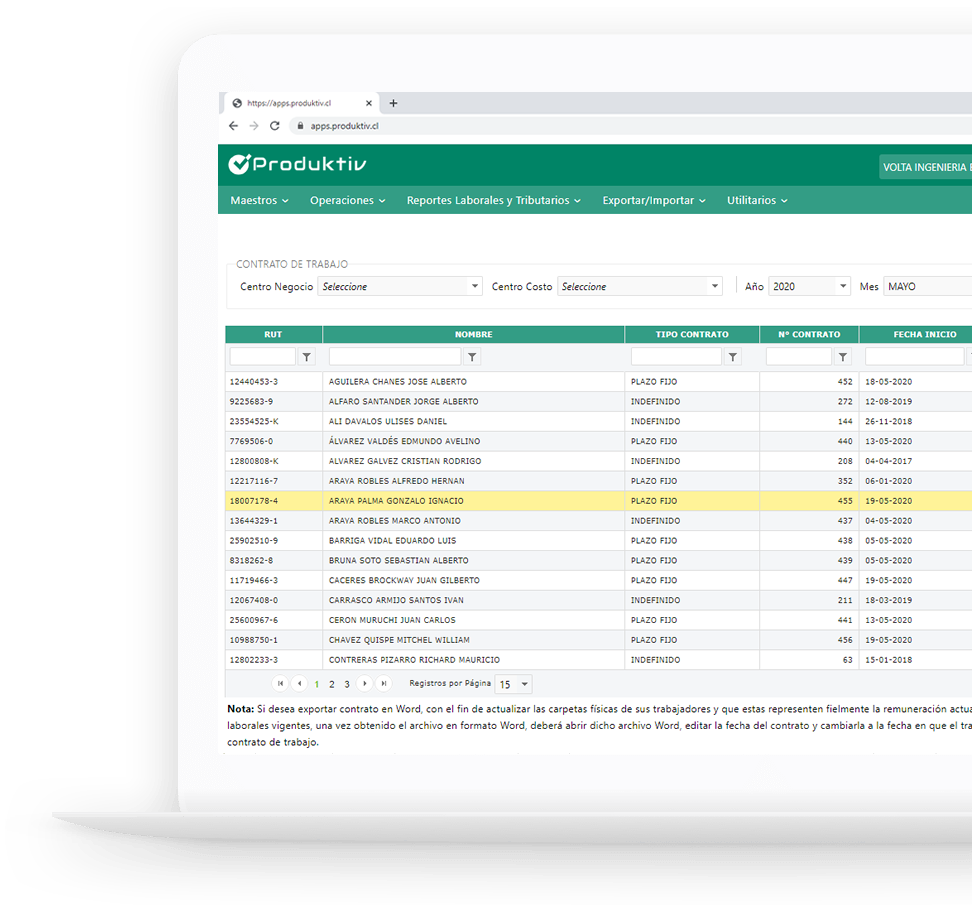972x913 pixels.
Task: Select row ARAYA ROBLES ALFREDO HERNAN
Action: click(x=599, y=481)
